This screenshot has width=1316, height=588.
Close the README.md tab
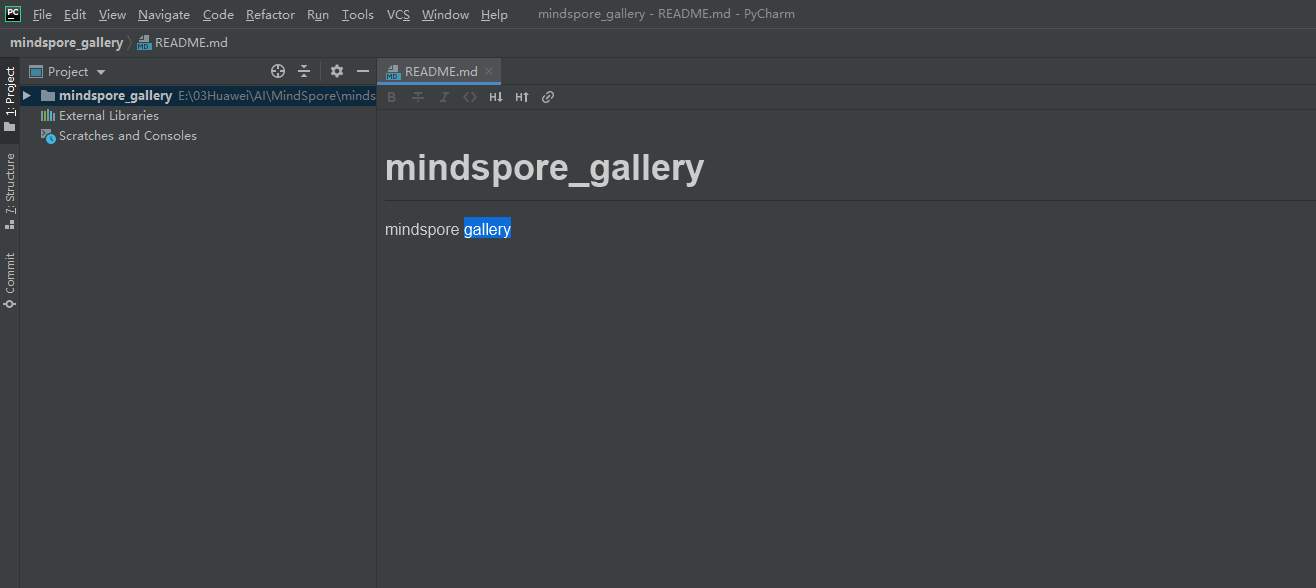pyautogui.click(x=489, y=72)
